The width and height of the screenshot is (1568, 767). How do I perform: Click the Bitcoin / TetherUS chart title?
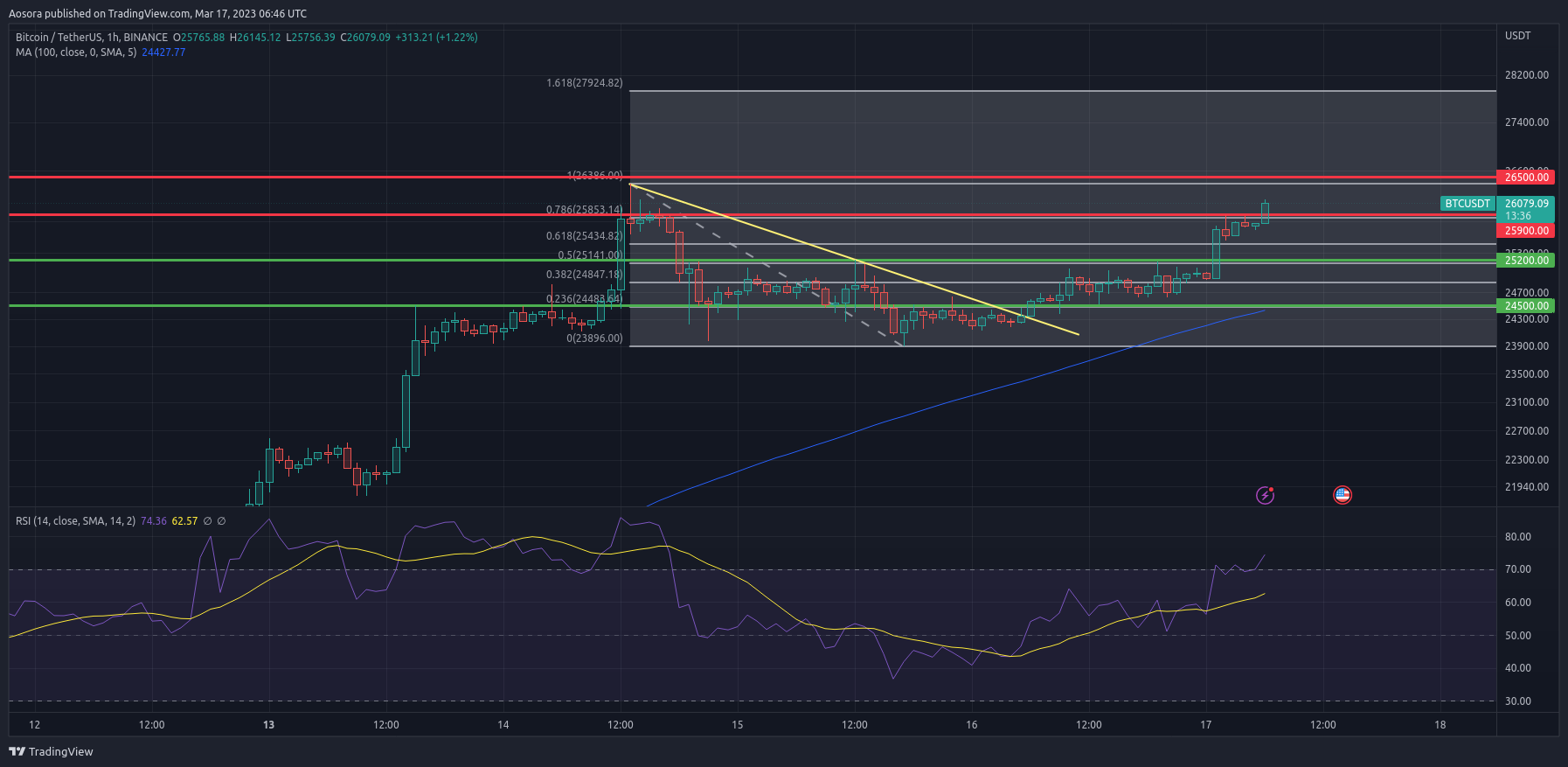tap(92, 38)
